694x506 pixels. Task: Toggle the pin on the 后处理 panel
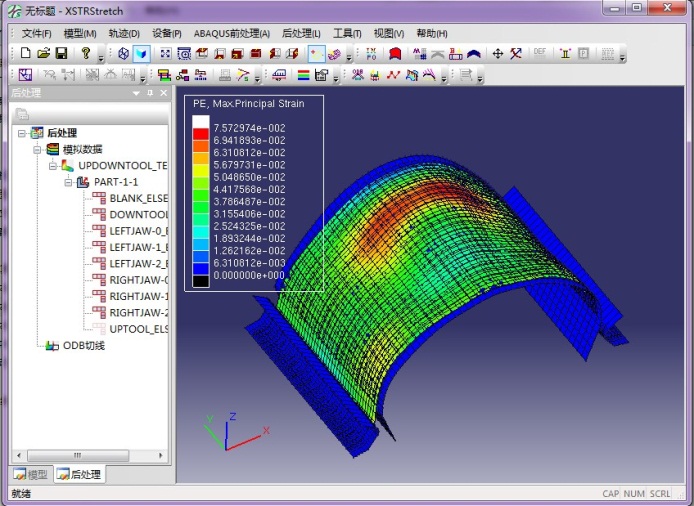coord(150,93)
